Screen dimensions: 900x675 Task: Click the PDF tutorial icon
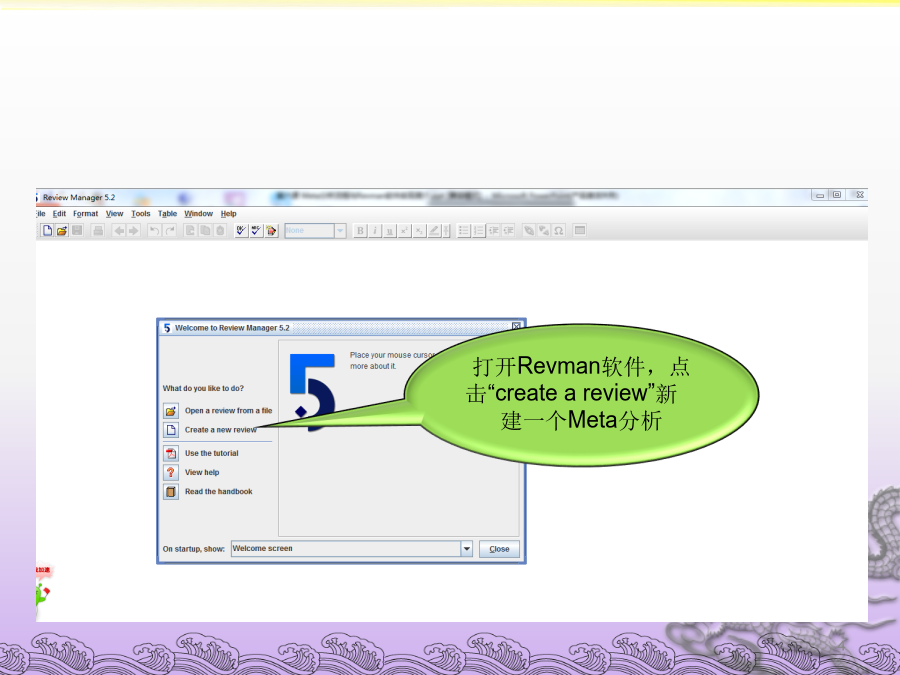[170, 453]
